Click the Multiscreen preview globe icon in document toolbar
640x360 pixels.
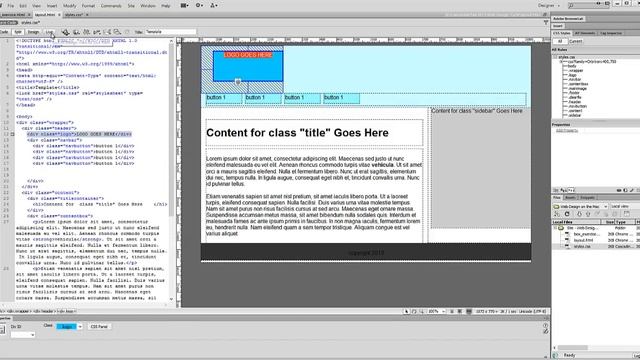point(66,32)
